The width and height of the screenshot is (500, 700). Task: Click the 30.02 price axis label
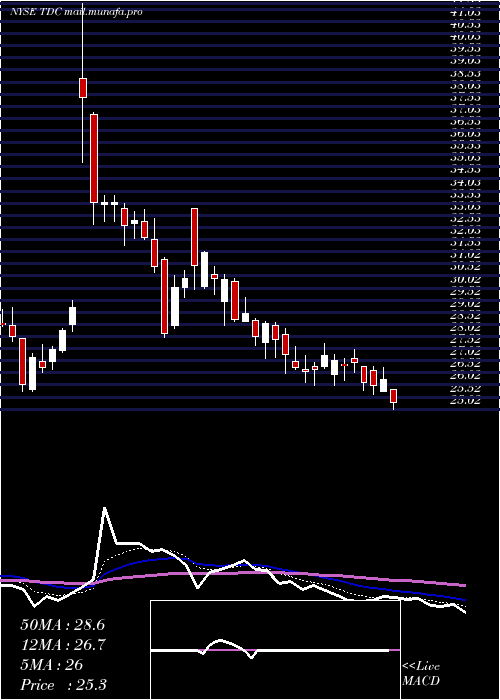(466, 279)
